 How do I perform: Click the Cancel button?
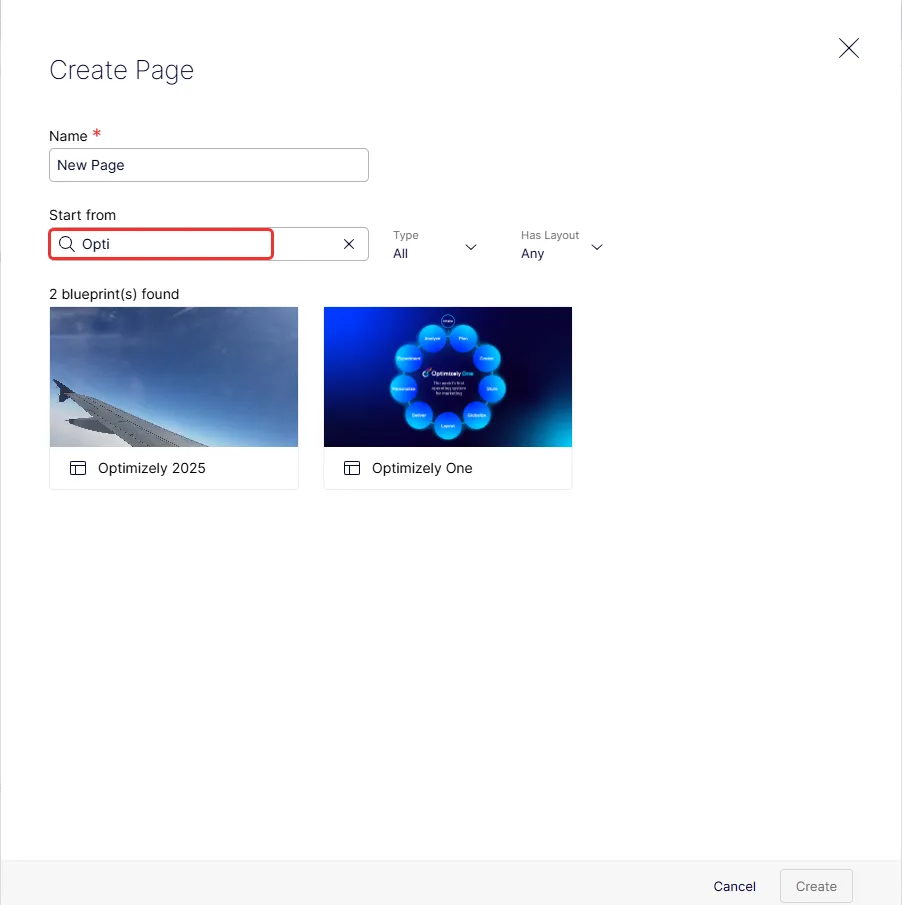click(x=734, y=886)
